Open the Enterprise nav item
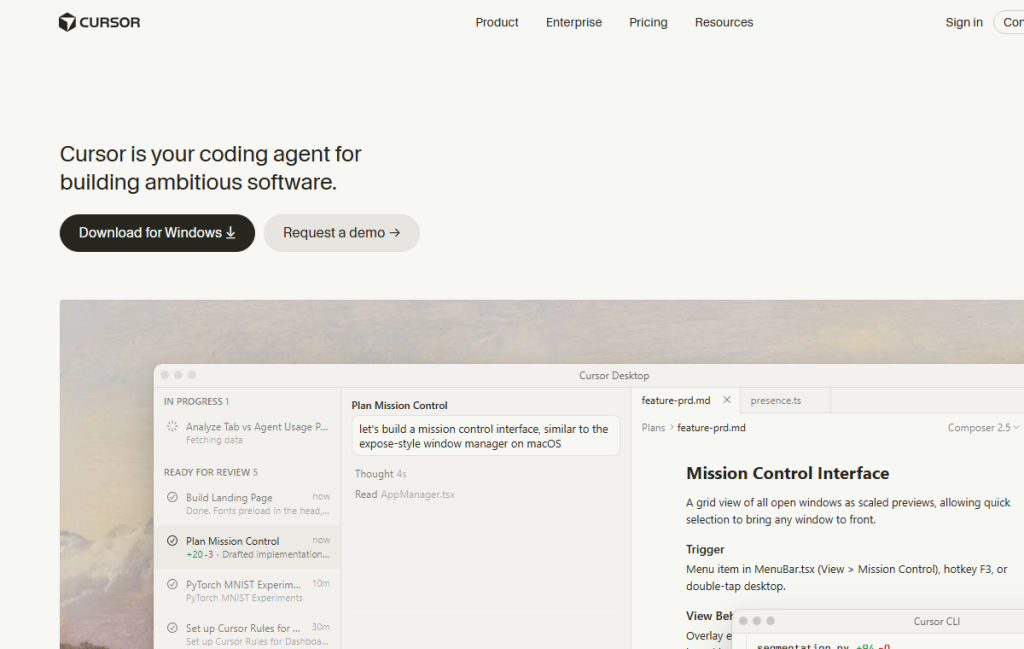This screenshot has width=1024, height=649. 573,22
